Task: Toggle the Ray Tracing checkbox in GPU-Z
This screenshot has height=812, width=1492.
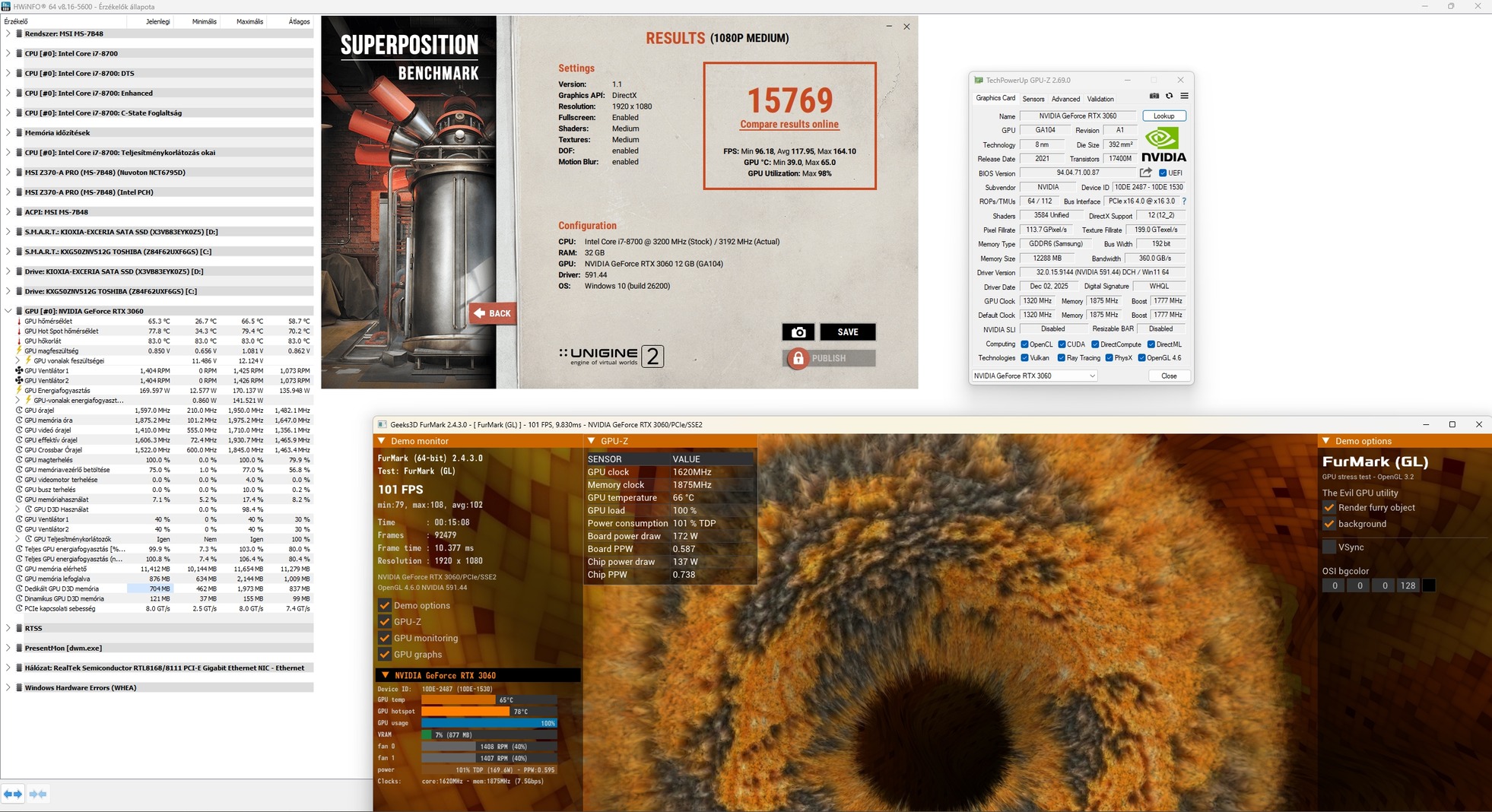Action: click(x=1061, y=358)
